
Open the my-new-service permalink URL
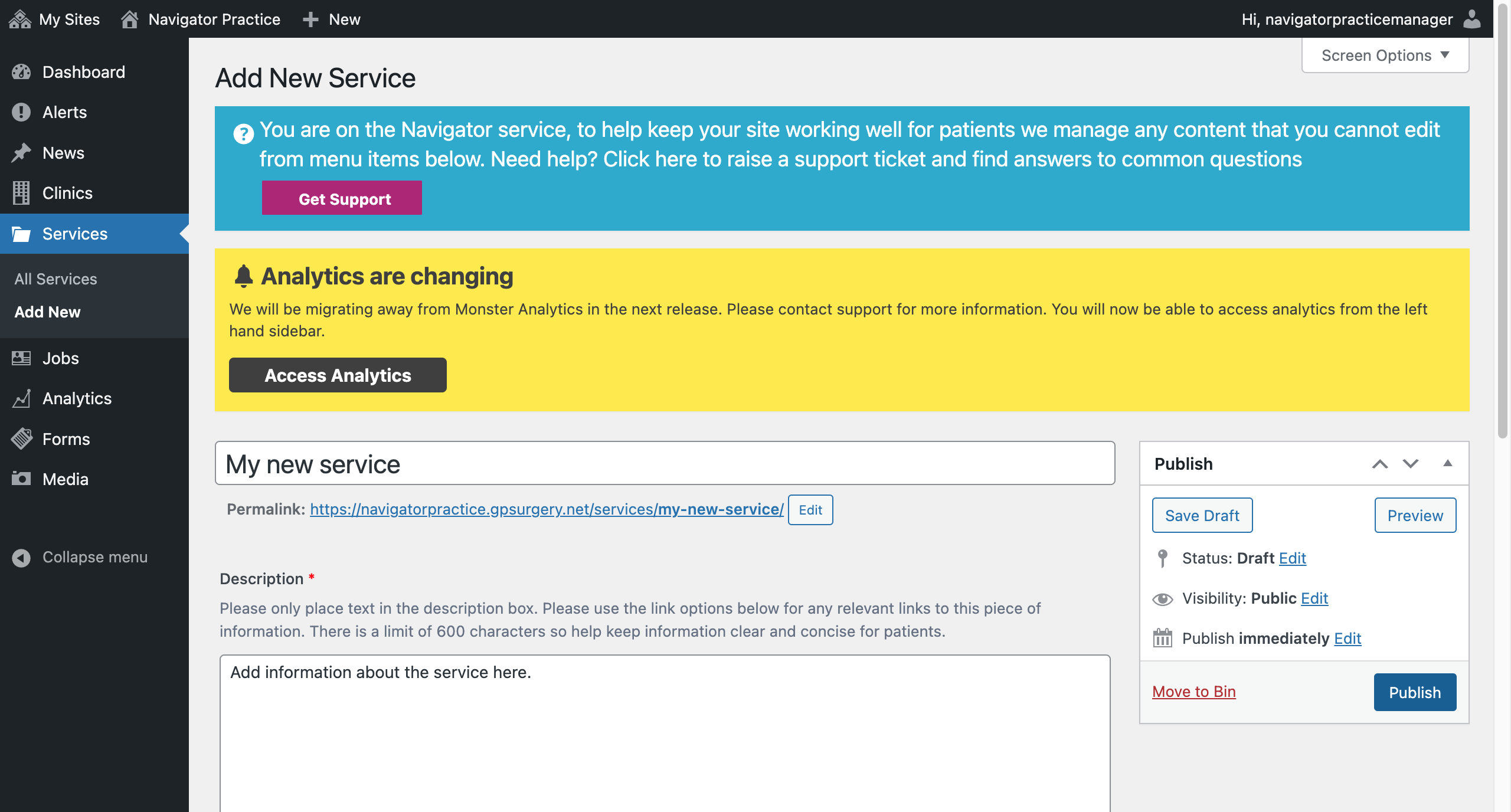point(547,509)
